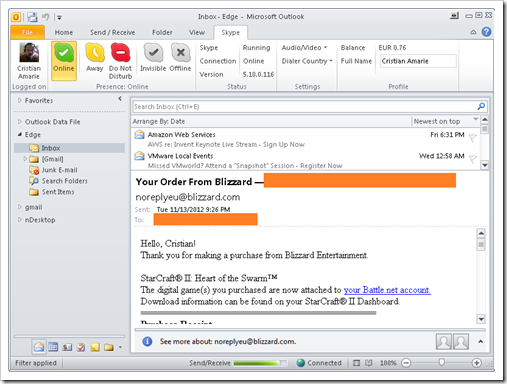
Task: Click Arrange By: Date header
Action: point(159,121)
